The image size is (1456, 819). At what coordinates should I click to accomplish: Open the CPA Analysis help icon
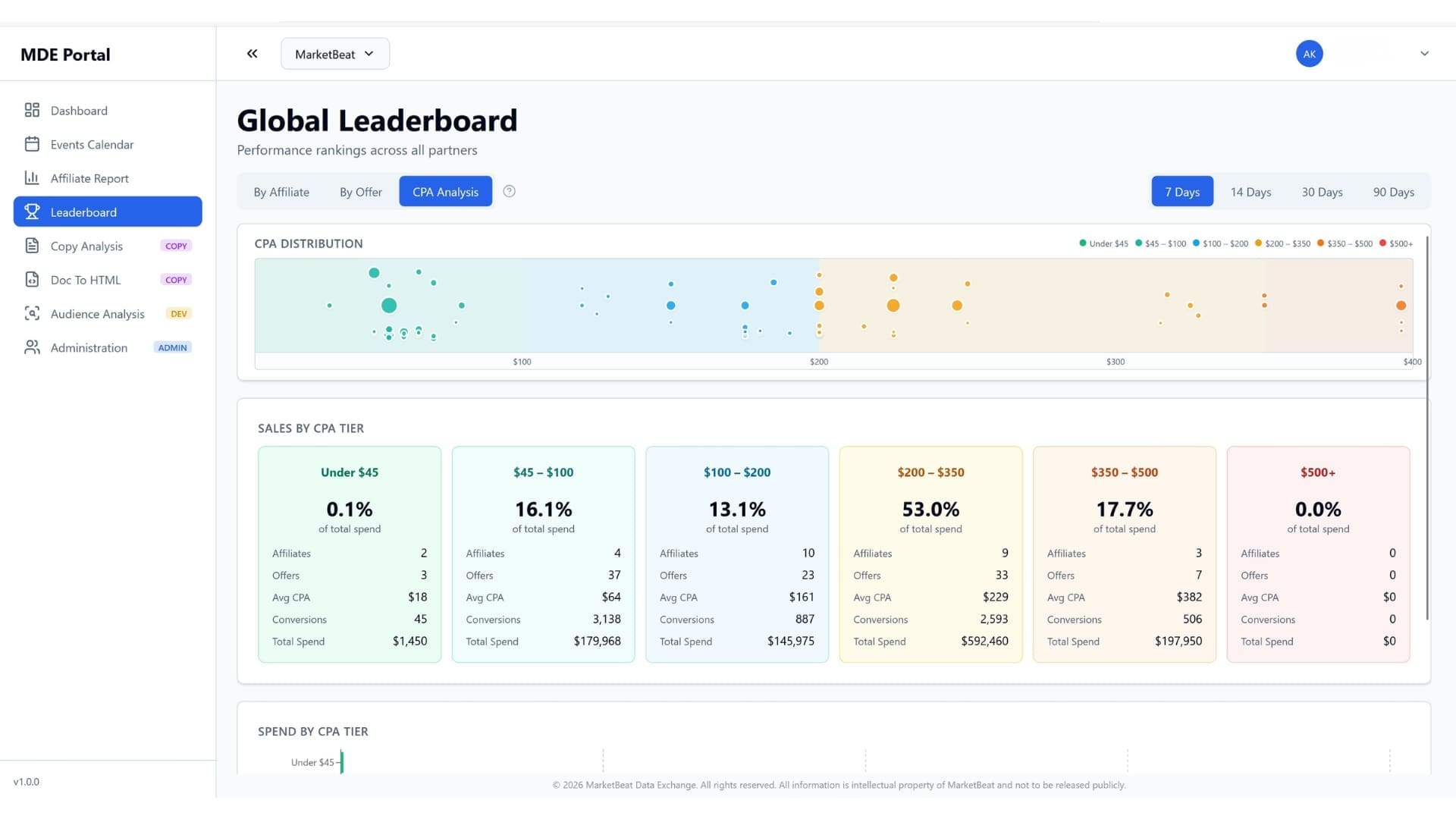(510, 192)
